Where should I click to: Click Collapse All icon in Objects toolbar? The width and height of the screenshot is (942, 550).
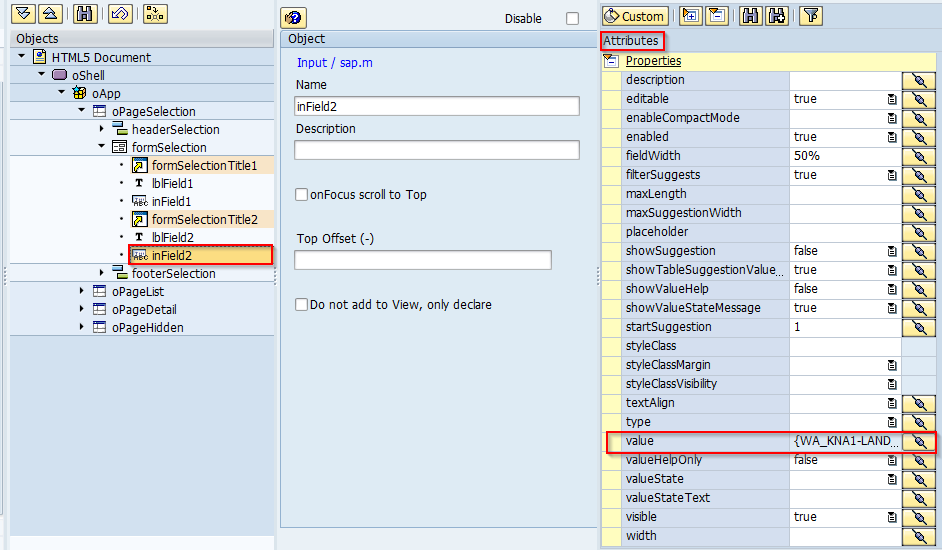pos(51,14)
